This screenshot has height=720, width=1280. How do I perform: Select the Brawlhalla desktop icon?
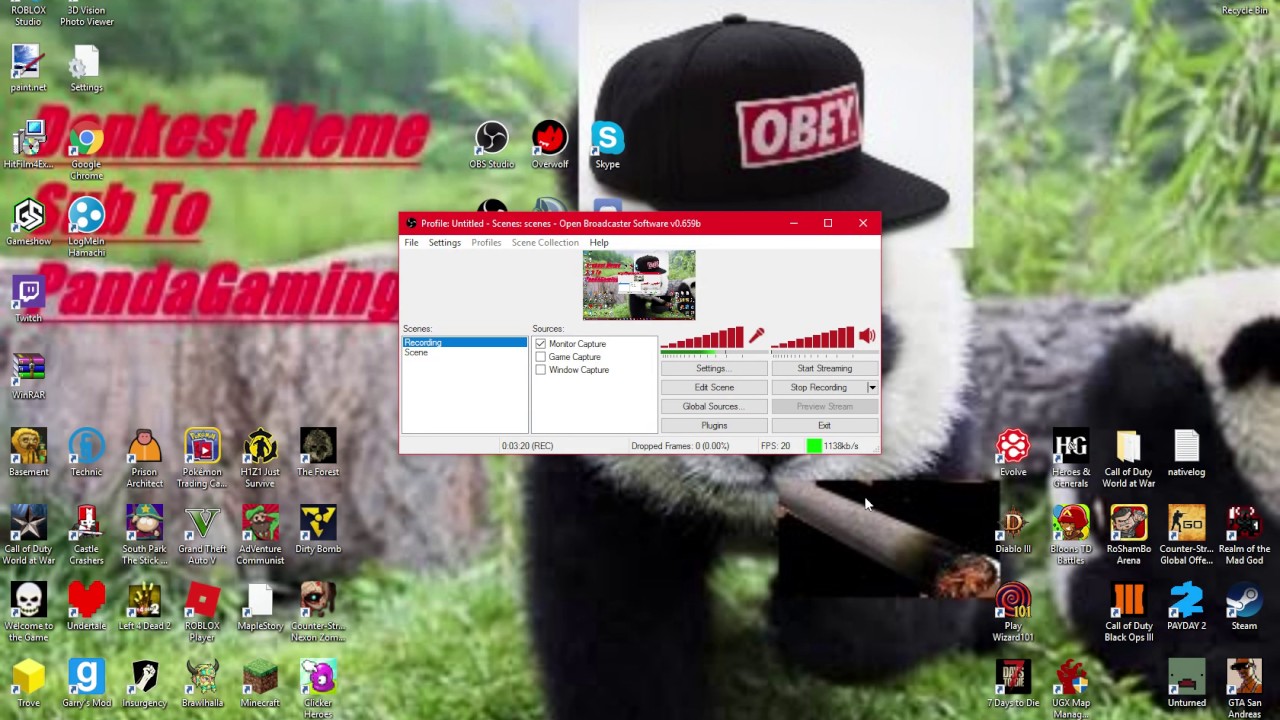202,684
